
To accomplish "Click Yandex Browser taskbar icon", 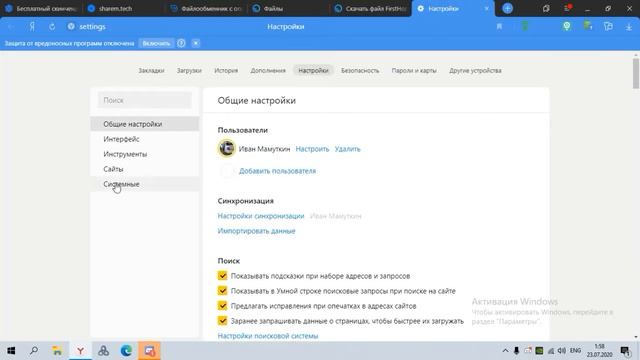I will click(80, 351).
